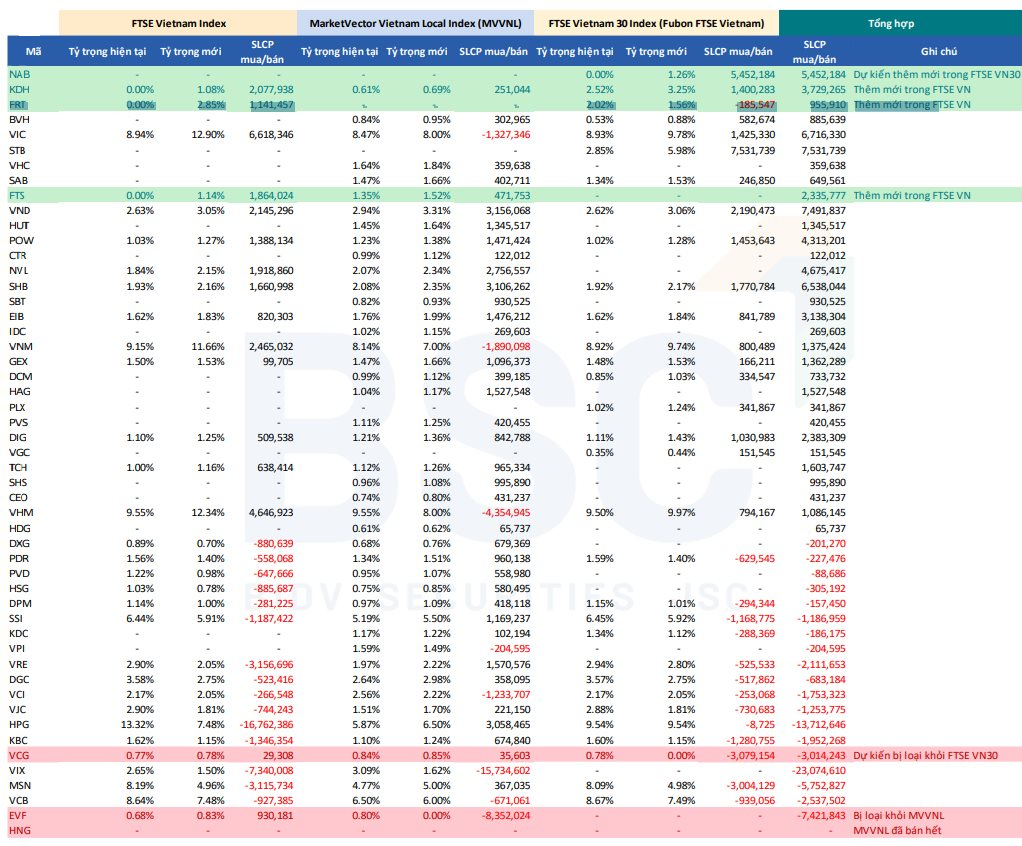This screenshot has width=1022, height=846.
Task: Click the NAB ticker in first row
Action: coord(20,75)
